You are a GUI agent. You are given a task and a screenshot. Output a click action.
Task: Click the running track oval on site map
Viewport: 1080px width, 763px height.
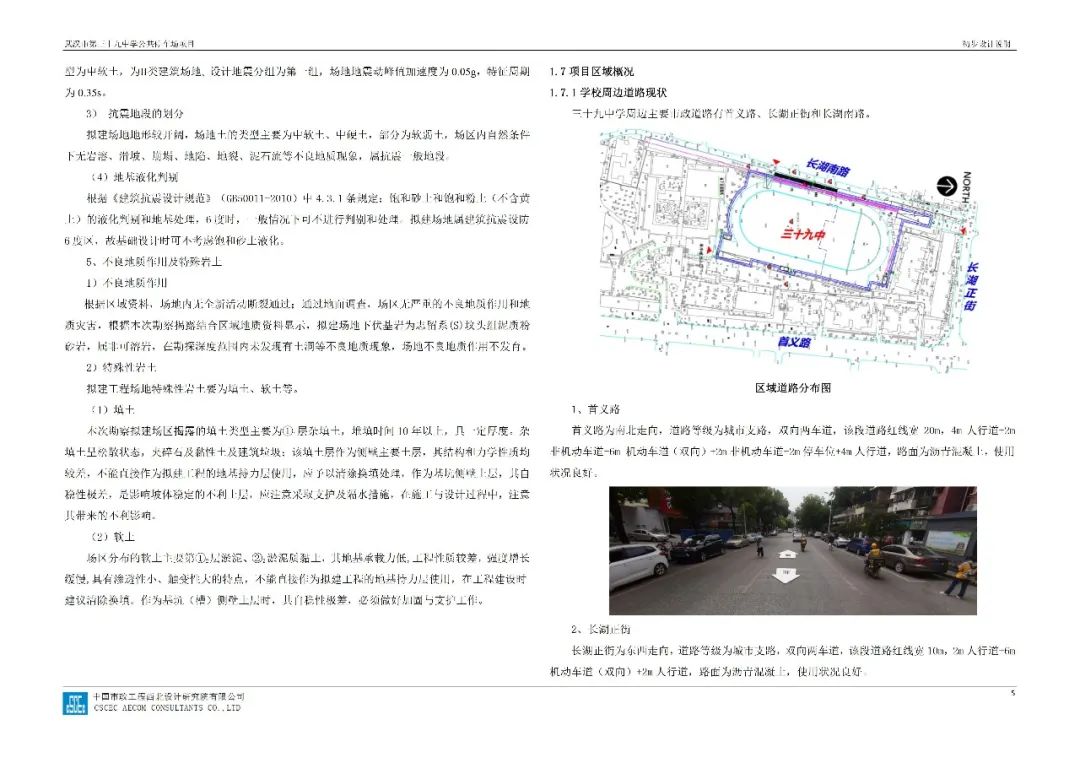[811, 231]
